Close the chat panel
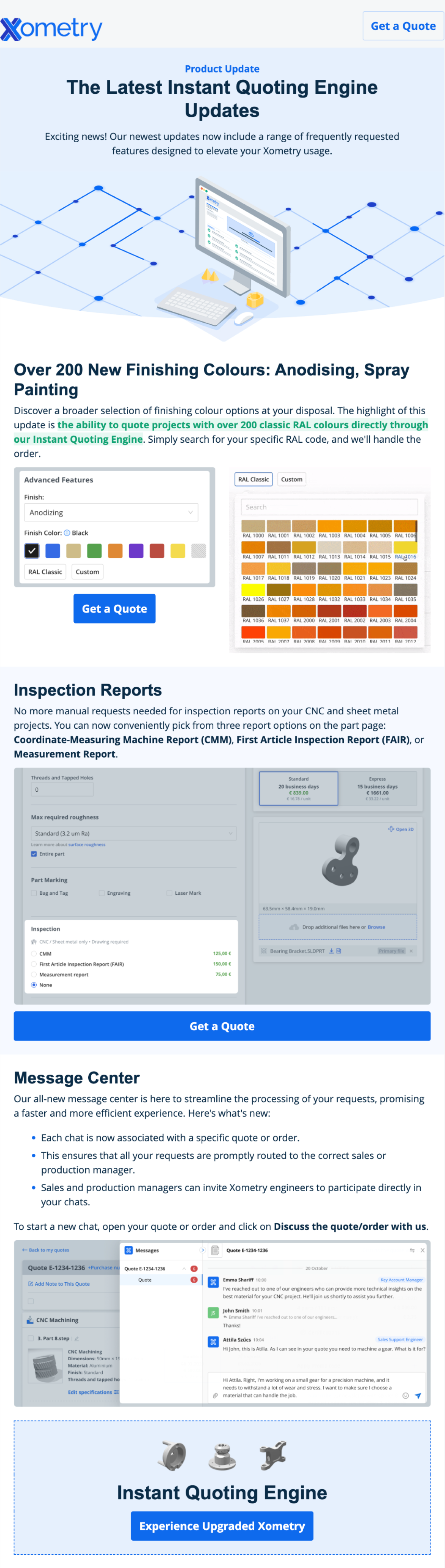 (422, 1250)
